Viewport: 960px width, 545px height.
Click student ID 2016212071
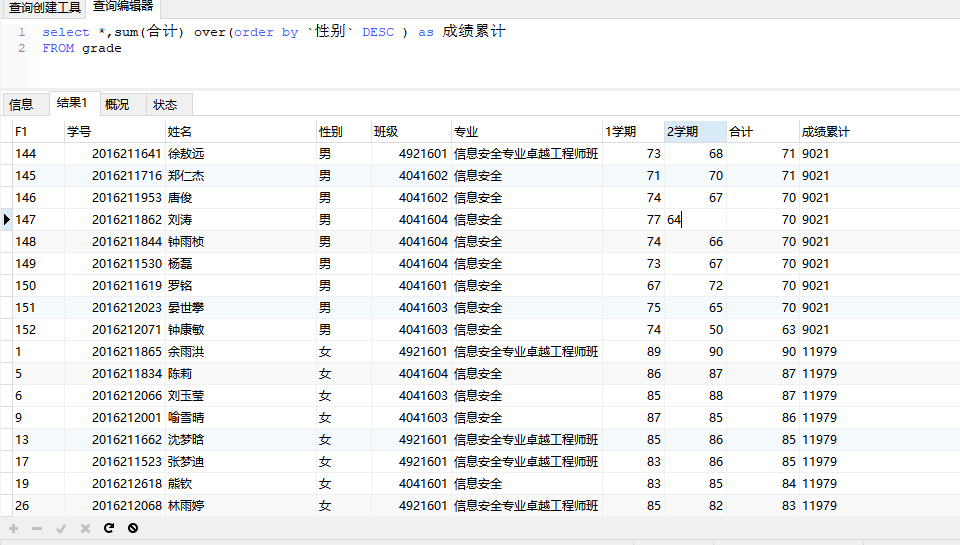click(114, 329)
